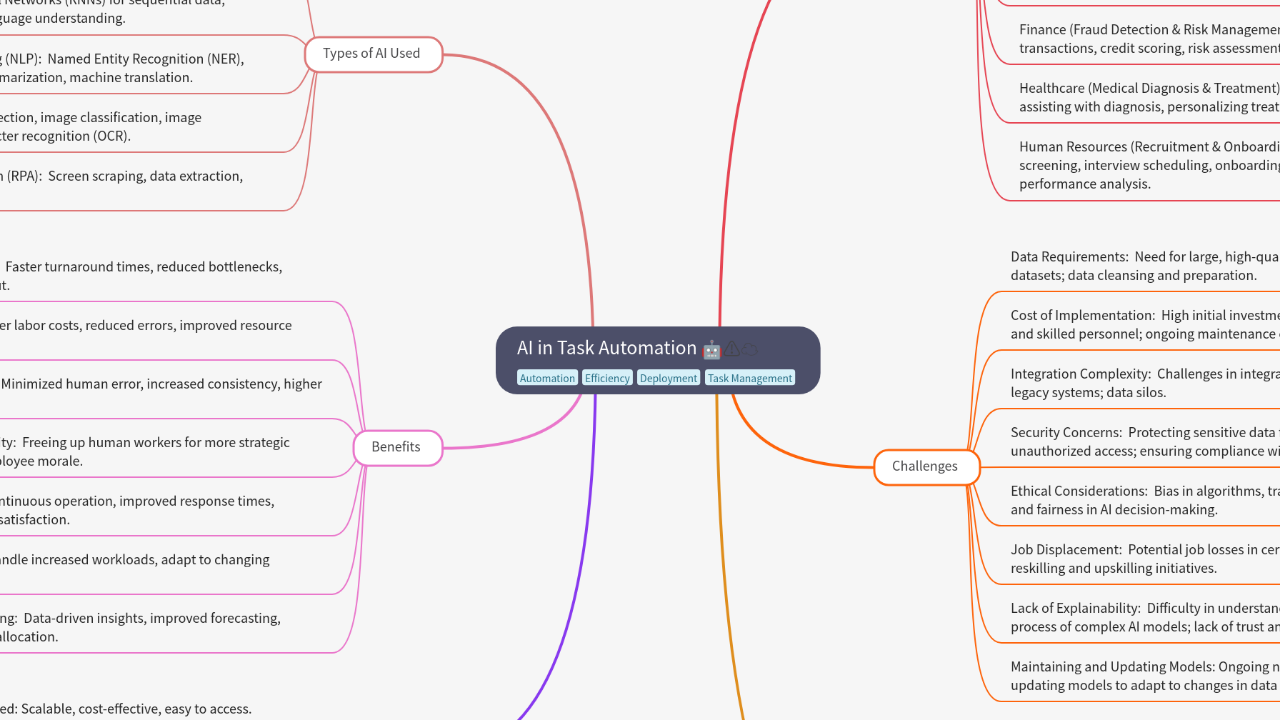This screenshot has width=1280, height=720.
Task: Select the Networks for sequential data leaf
Action: [x=113, y=10]
